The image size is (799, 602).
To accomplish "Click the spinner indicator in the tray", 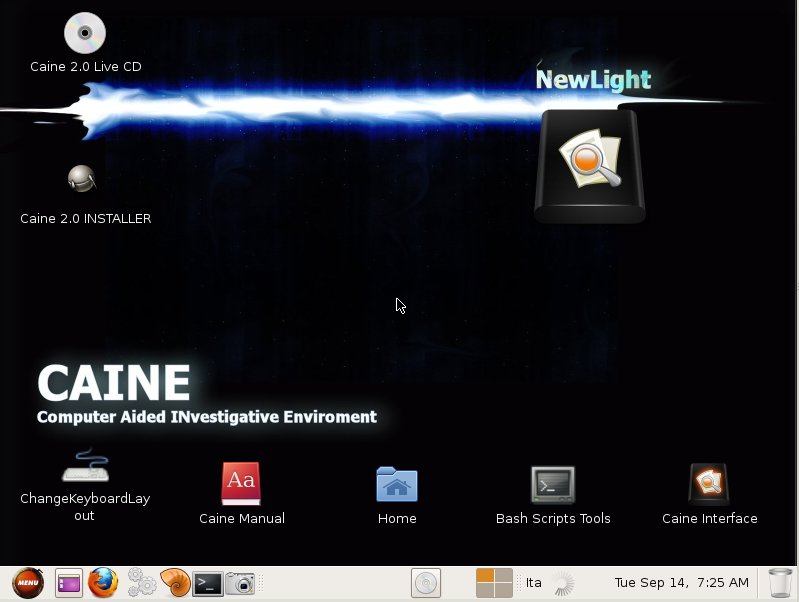I will (x=563, y=583).
